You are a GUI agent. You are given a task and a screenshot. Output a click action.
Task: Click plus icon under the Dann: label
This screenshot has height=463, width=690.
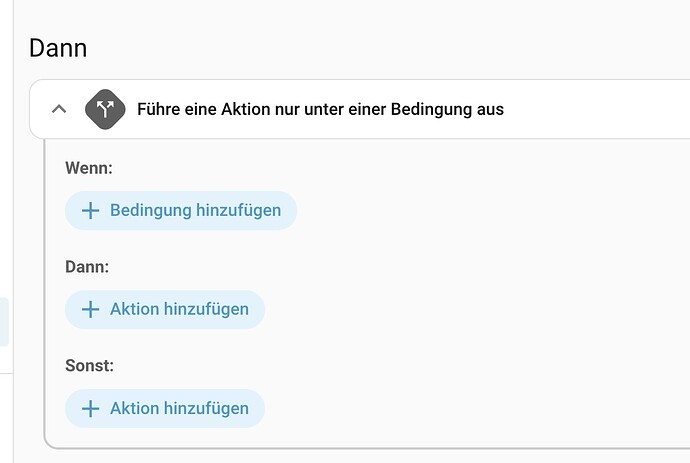click(90, 310)
